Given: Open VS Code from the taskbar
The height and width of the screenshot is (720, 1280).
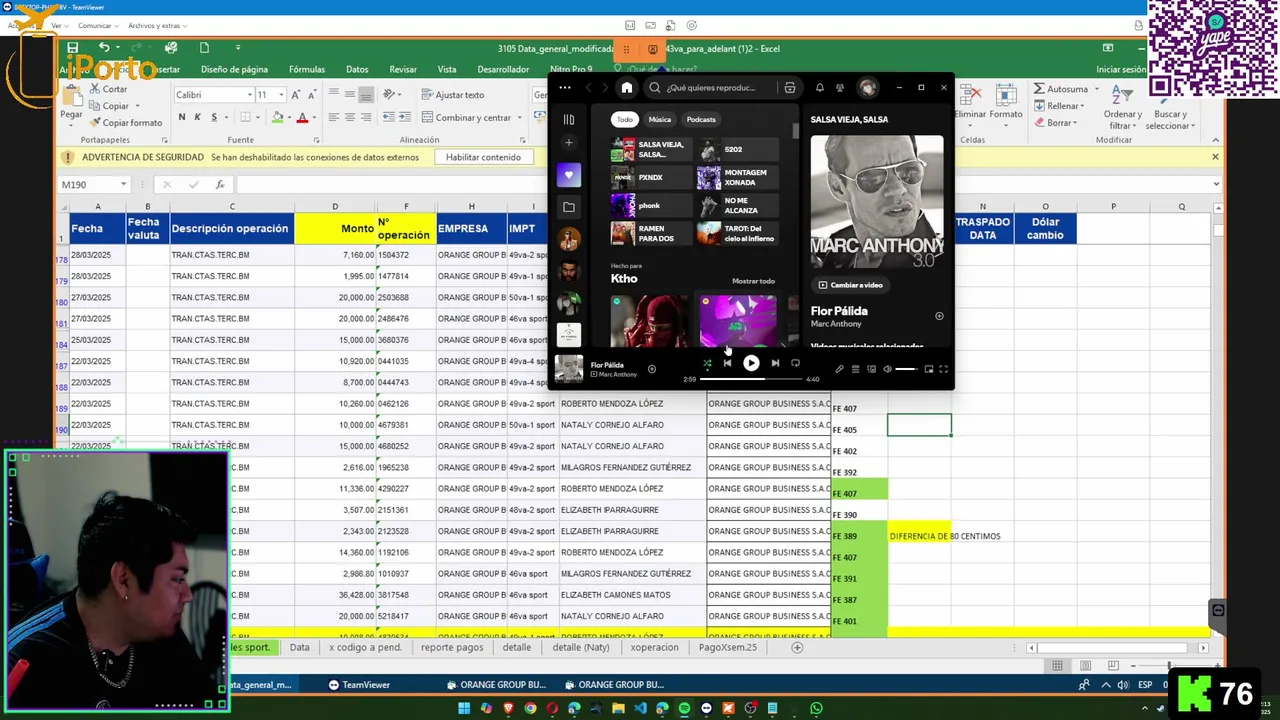Looking at the screenshot, I should [640, 708].
